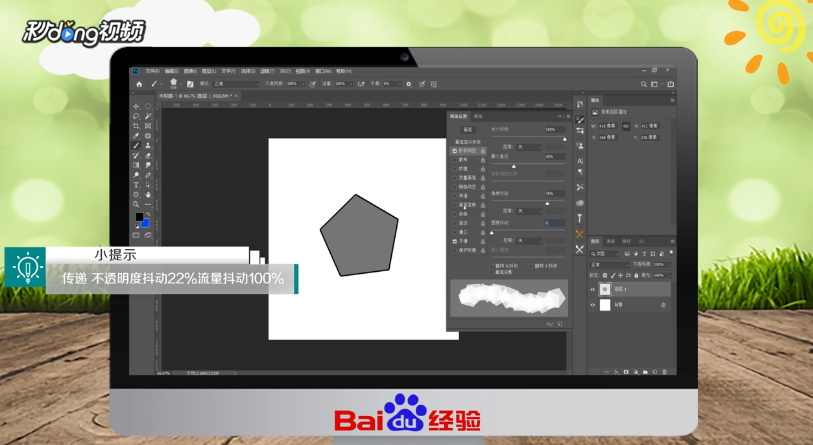Select the Hand tool
The width and height of the screenshot is (813, 445).
[148, 195]
